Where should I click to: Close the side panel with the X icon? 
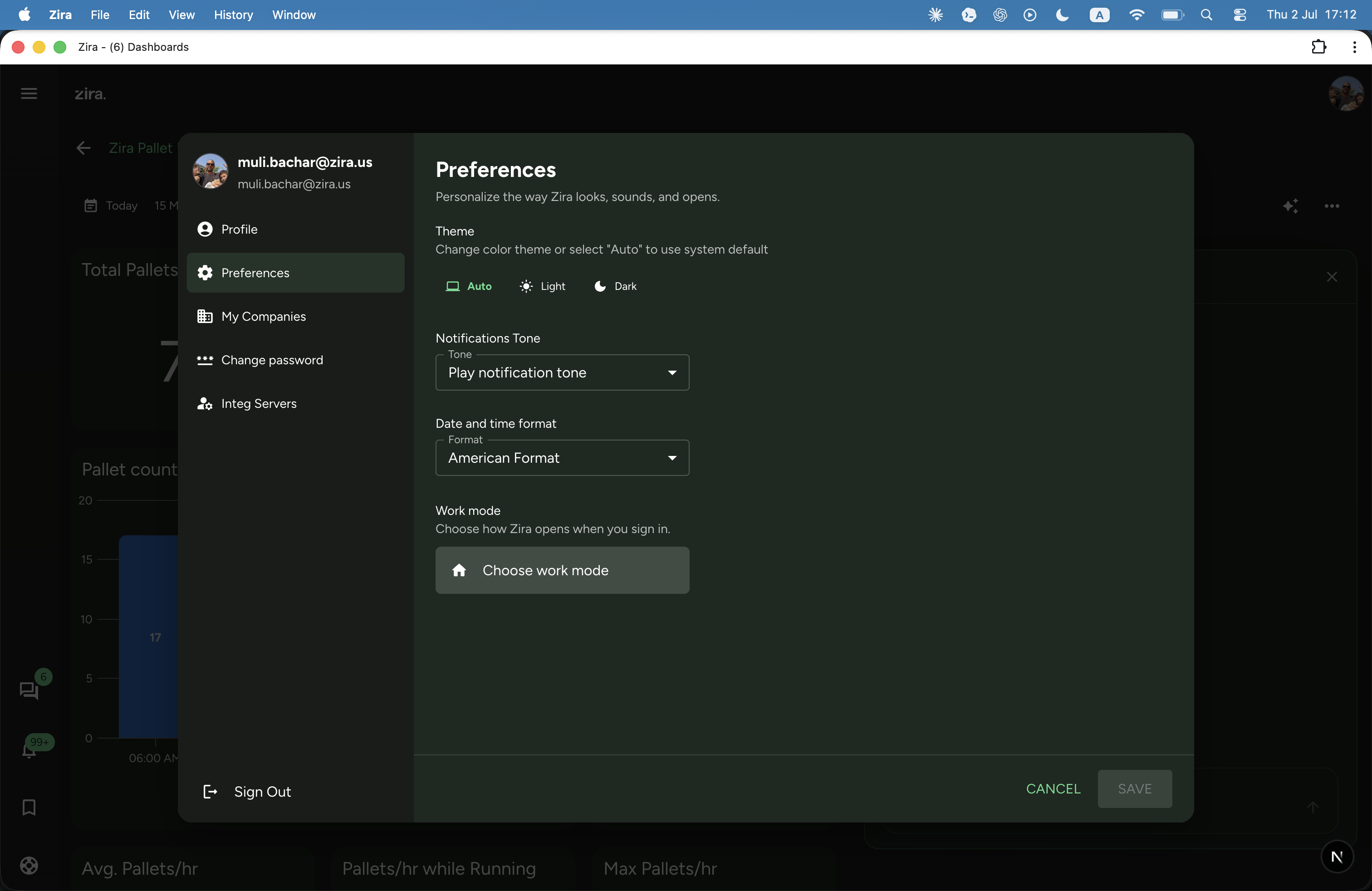click(x=1332, y=277)
